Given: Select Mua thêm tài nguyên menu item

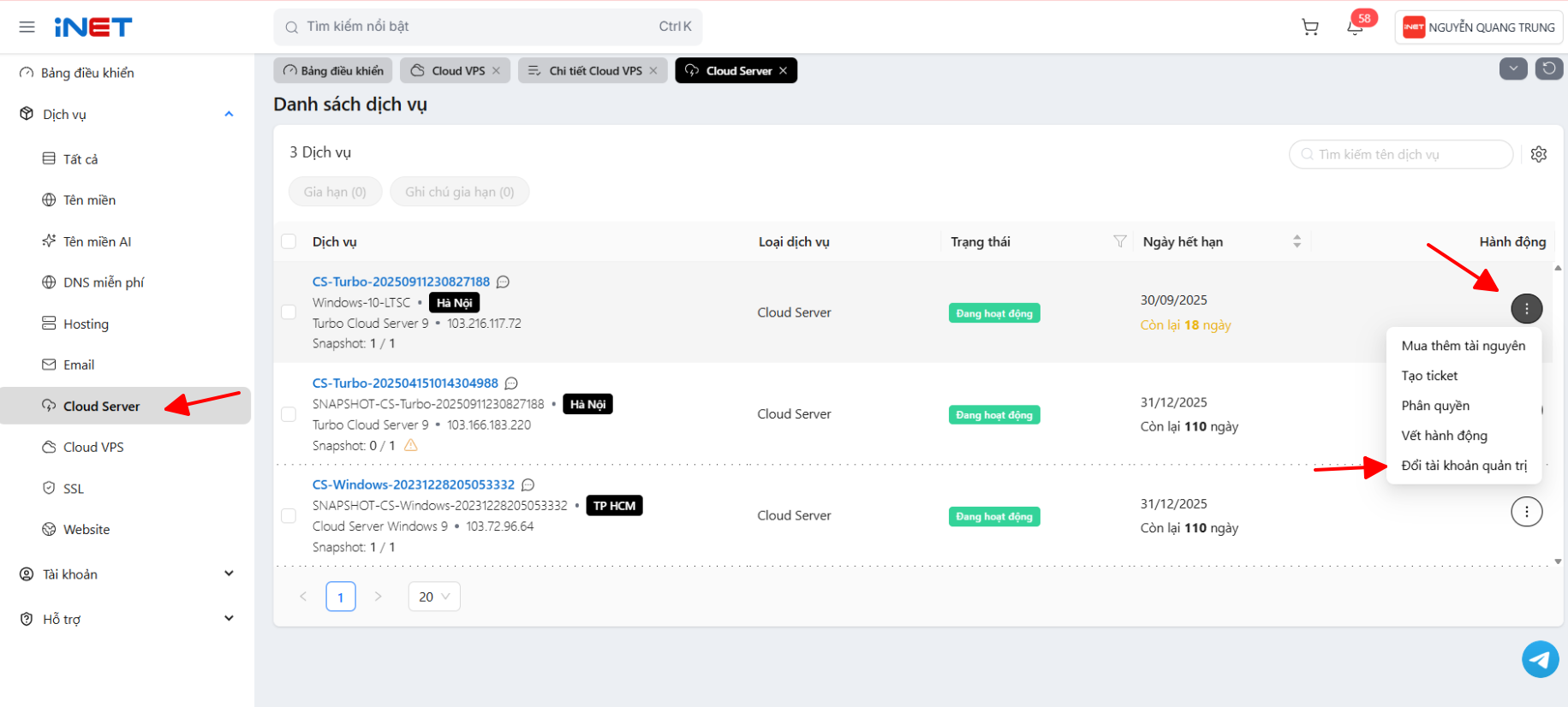Looking at the screenshot, I should tap(1464, 346).
